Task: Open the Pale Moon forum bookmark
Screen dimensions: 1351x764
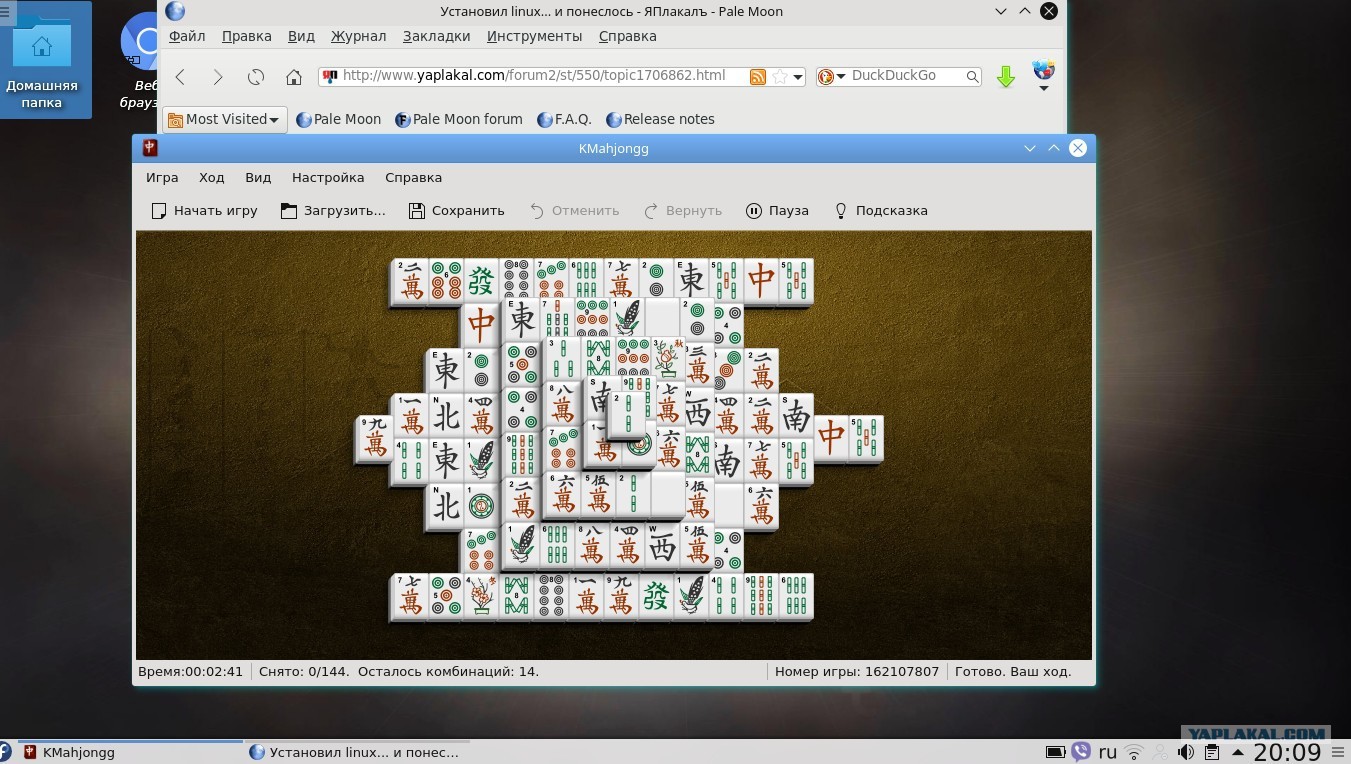Action: pyautogui.click(x=459, y=119)
